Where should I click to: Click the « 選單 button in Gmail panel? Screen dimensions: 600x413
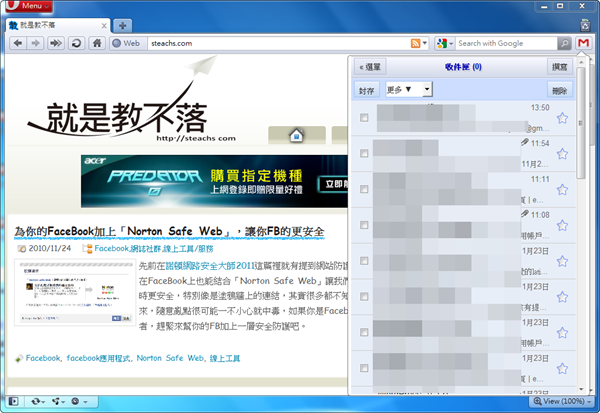(x=370, y=67)
